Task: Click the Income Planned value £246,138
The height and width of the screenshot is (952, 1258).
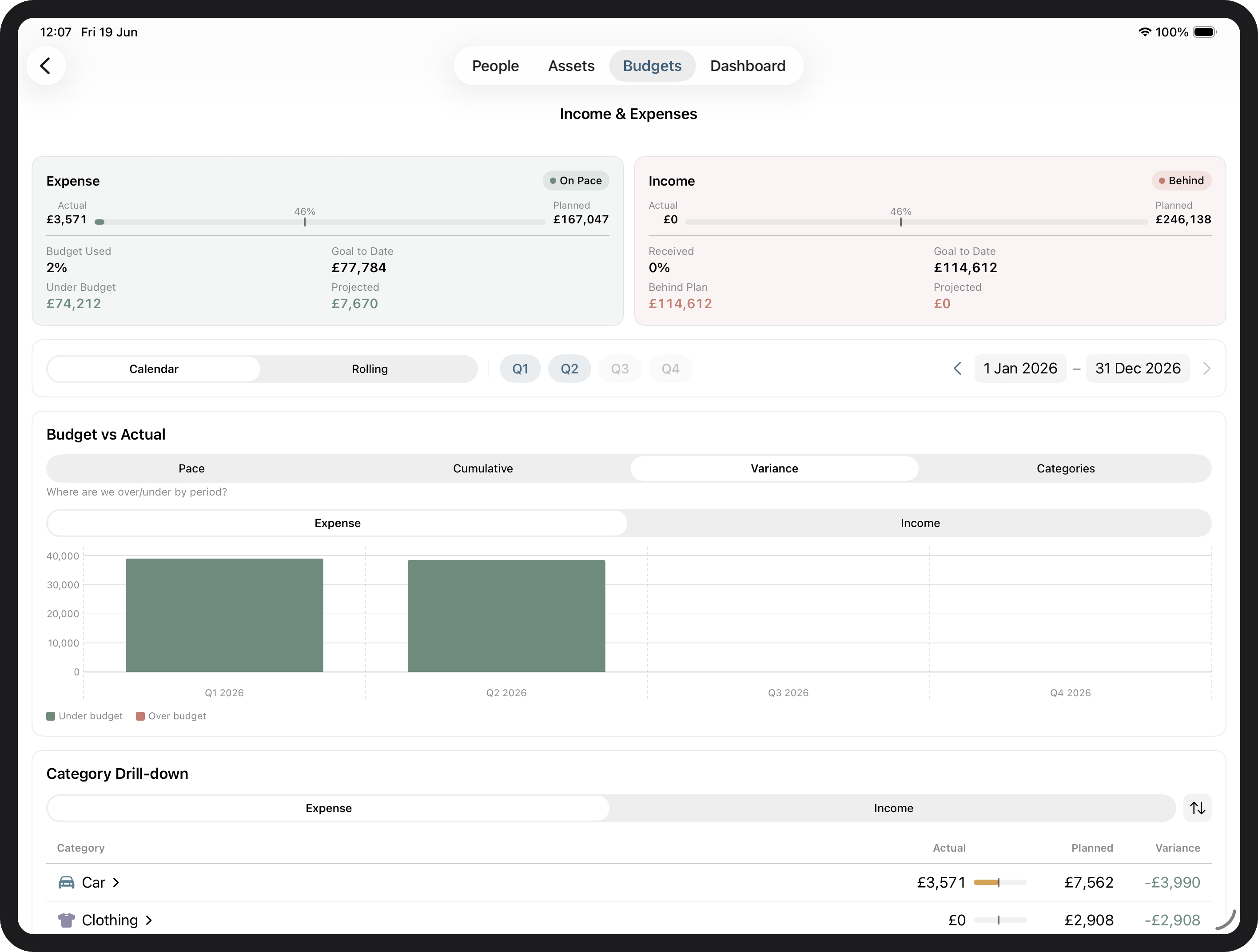Action: click(x=1183, y=219)
